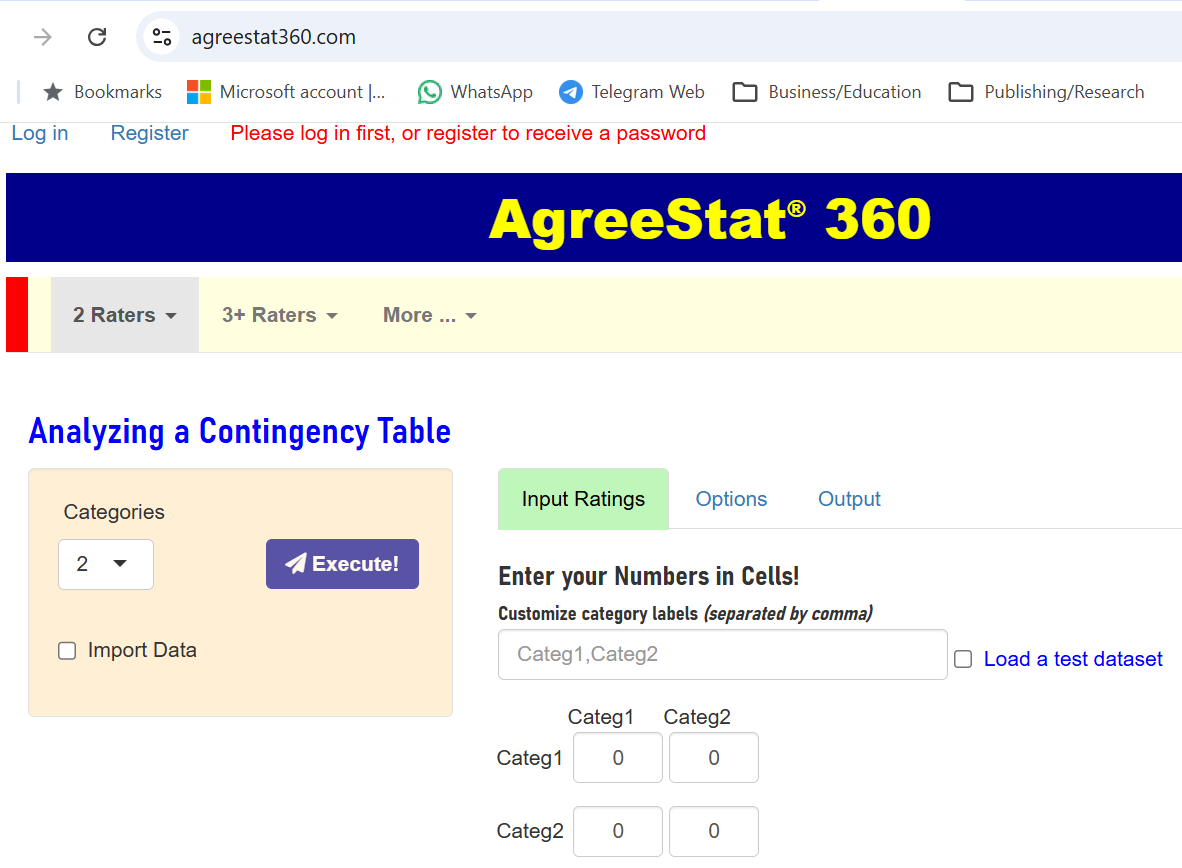This screenshot has height=868, width=1182.
Task: Expand the More ... menu
Action: (x=430, y=314)
